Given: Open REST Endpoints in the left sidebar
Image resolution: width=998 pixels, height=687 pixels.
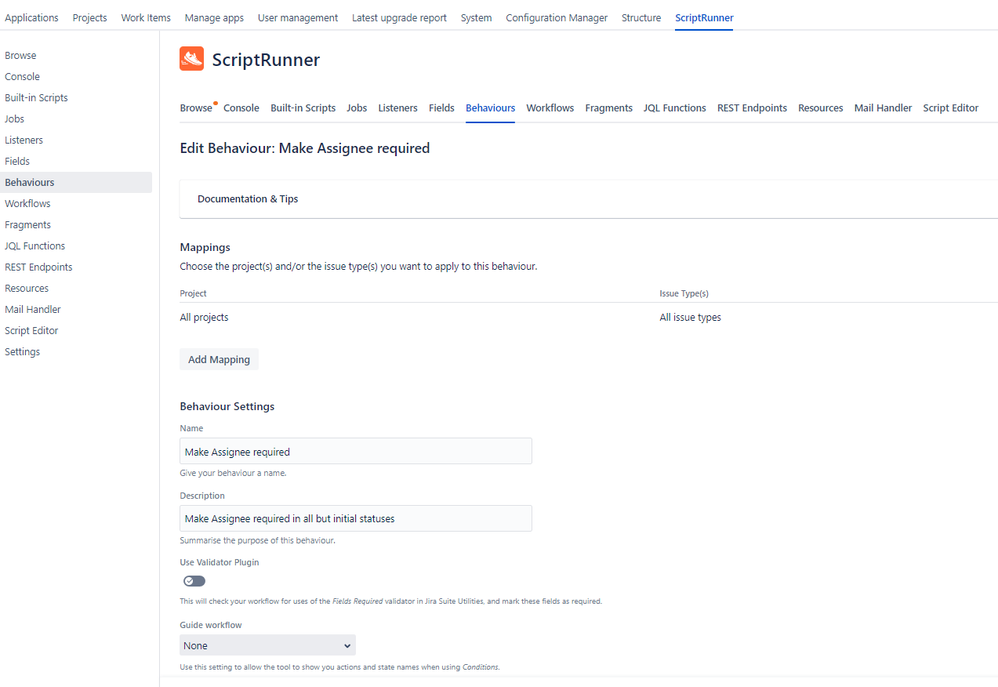Looking at the screenshot, I should click(38, 267).
